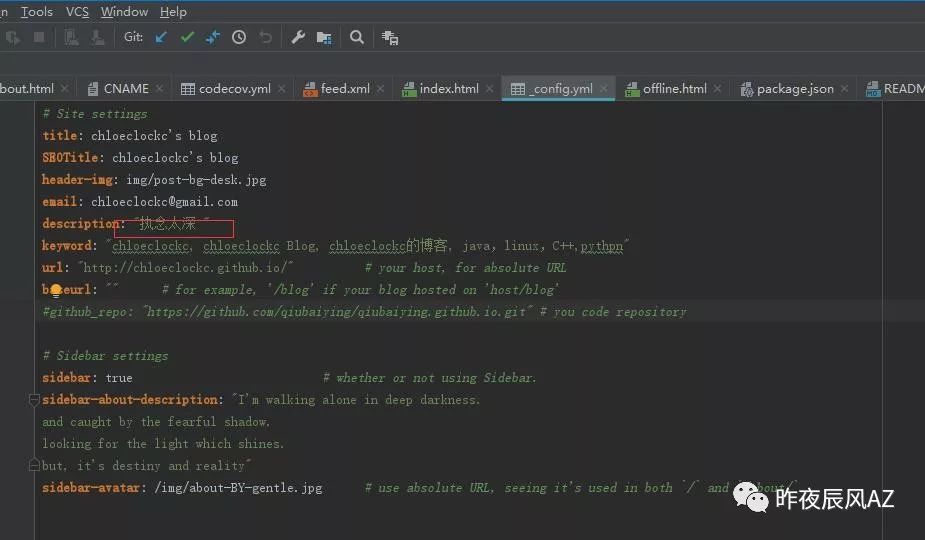Screen dimensions: 925x540
Task: Click the yellow intention lightbulb on baseurl line
Action: [x=55, y=290]
